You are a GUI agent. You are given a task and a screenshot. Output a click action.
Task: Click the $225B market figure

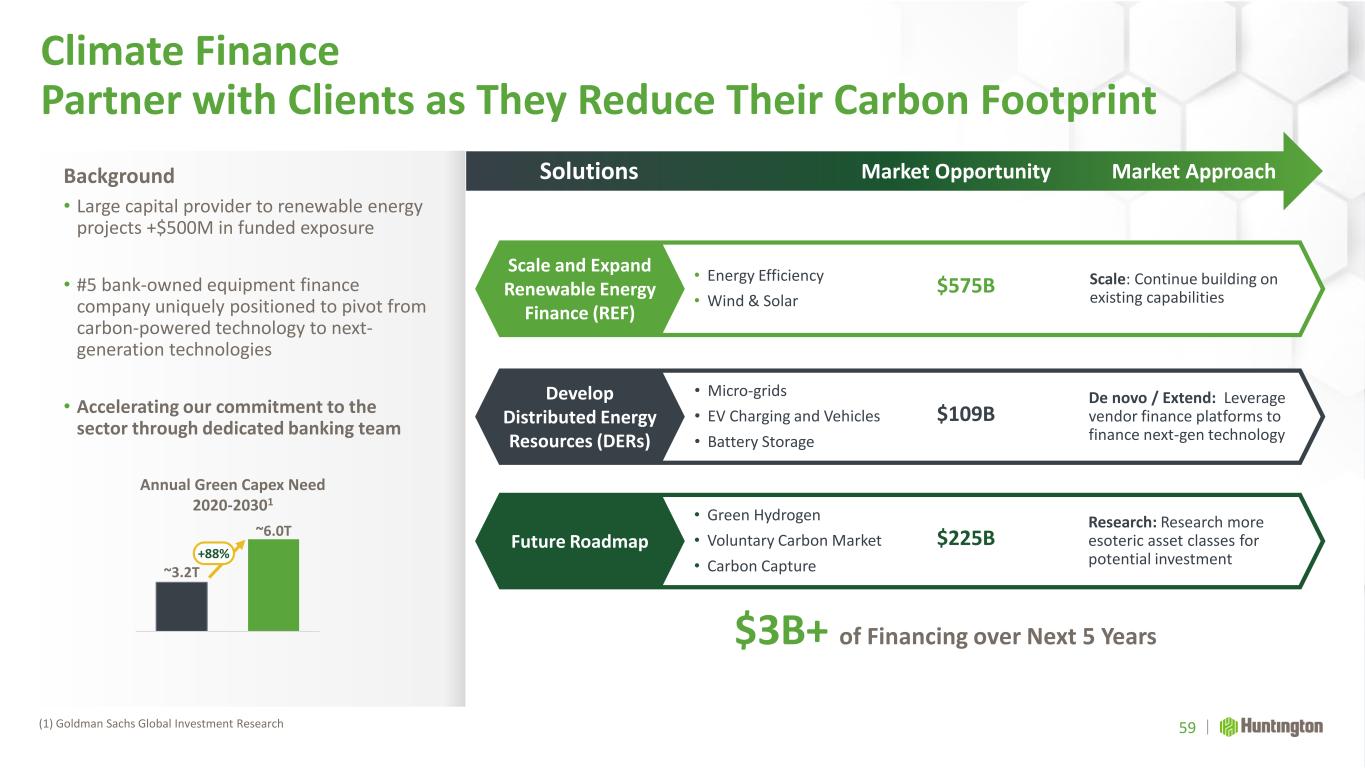point(966,538)
